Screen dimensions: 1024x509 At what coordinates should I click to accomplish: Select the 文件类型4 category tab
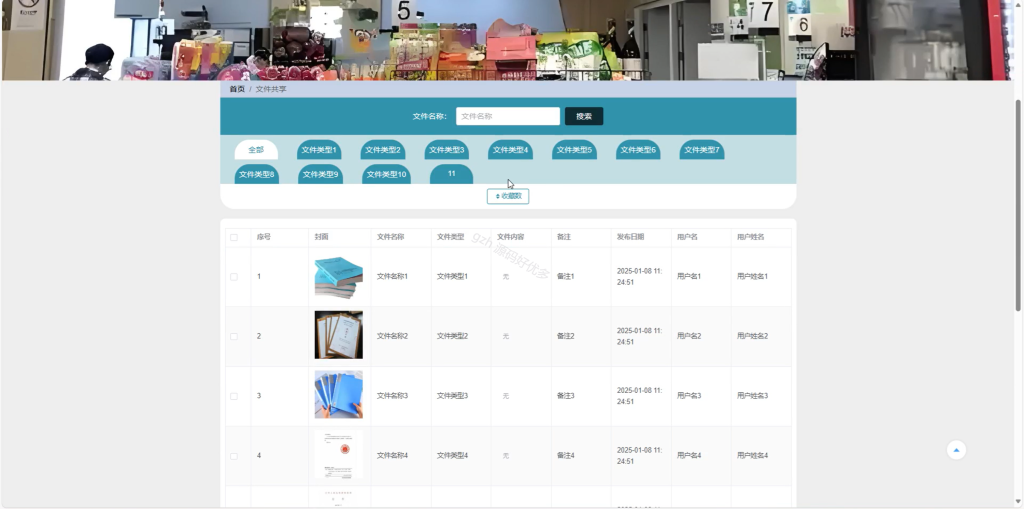point(510,150)
